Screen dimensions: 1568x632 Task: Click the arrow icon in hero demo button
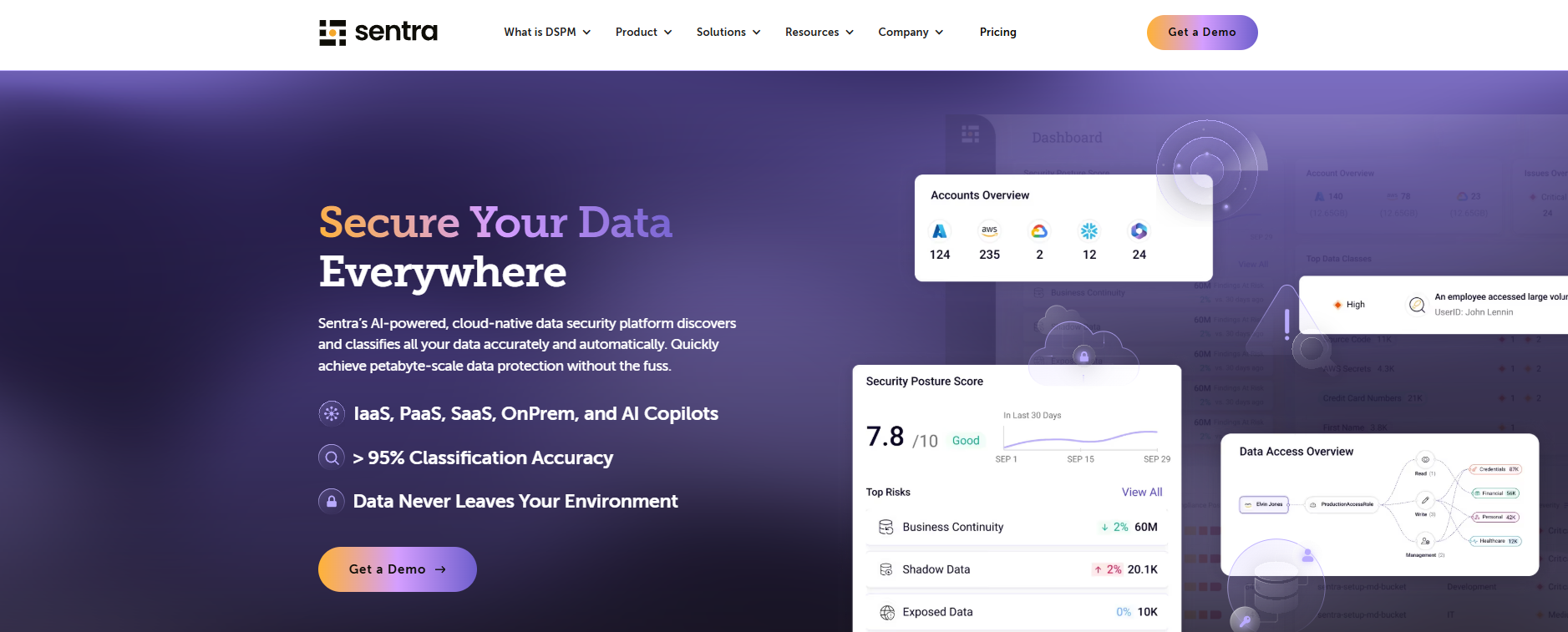click(440, 569)
